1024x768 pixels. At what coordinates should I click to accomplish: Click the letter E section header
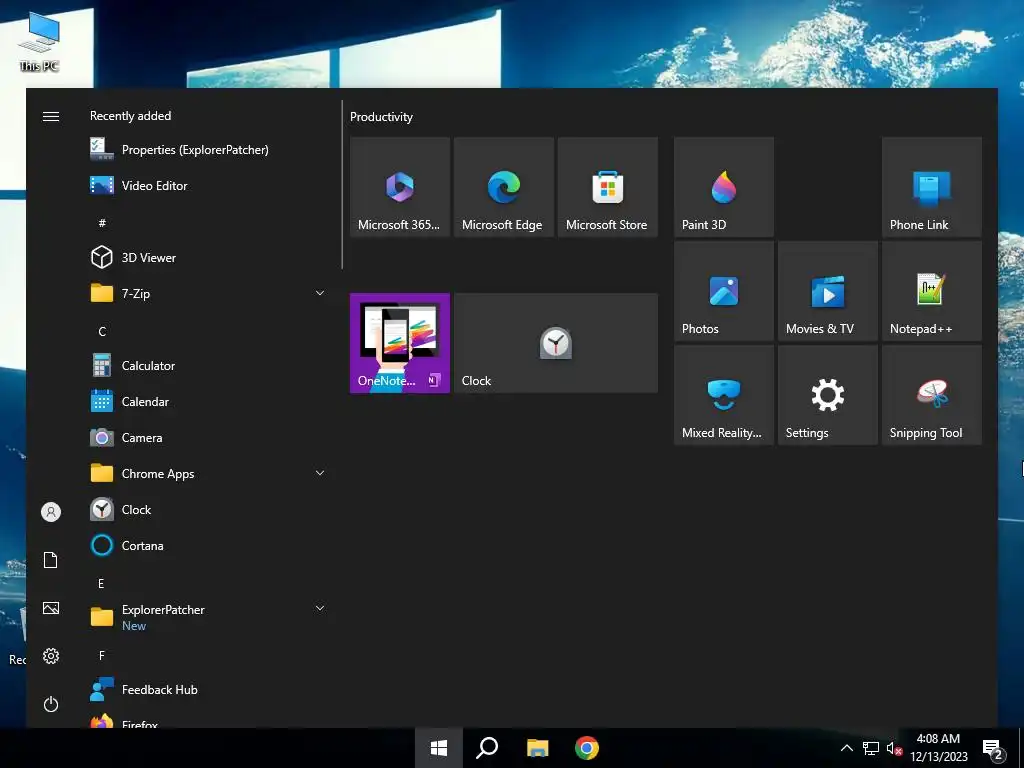click(101, 583)
